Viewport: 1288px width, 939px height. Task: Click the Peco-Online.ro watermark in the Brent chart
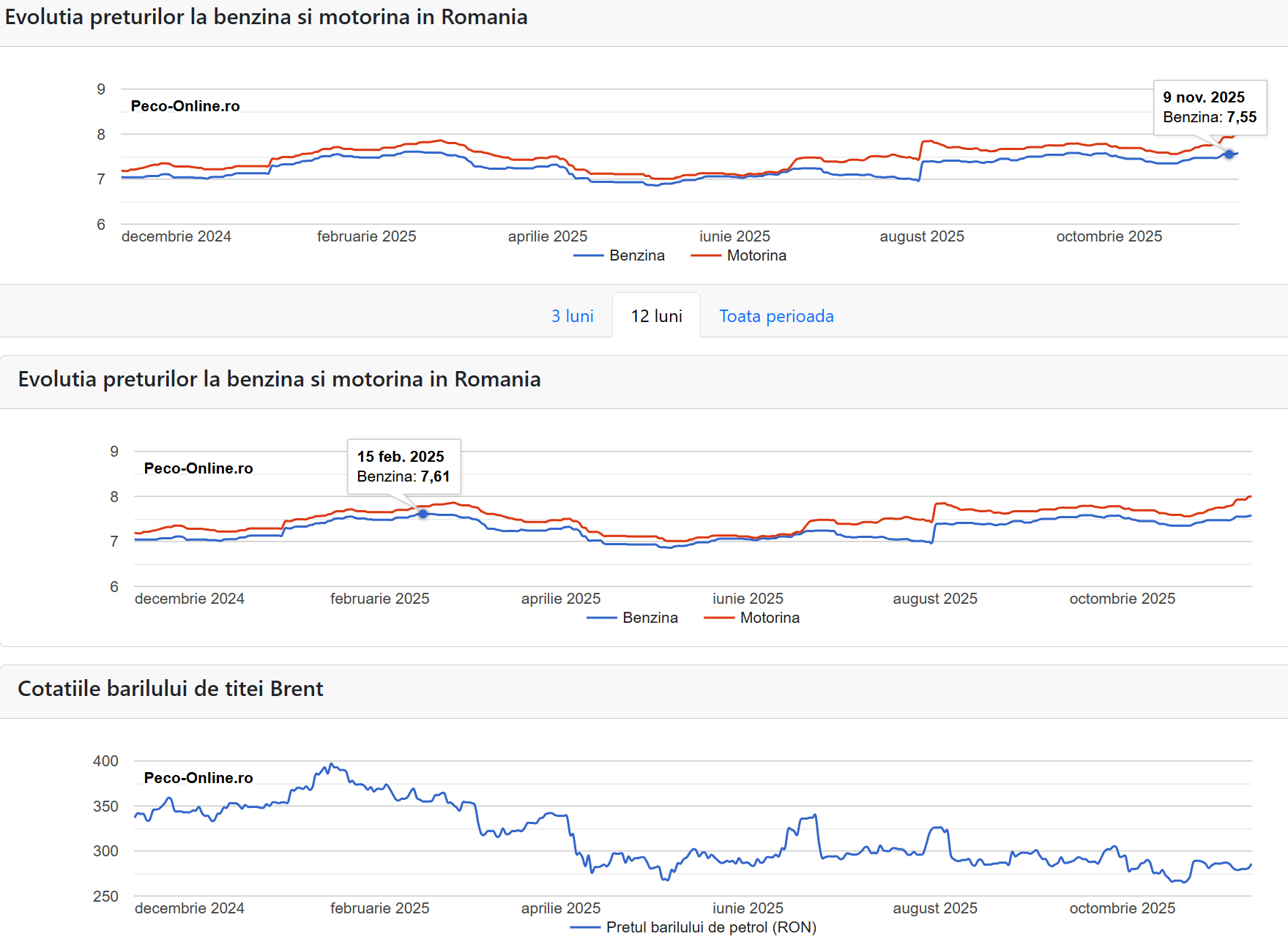point(198,778)
